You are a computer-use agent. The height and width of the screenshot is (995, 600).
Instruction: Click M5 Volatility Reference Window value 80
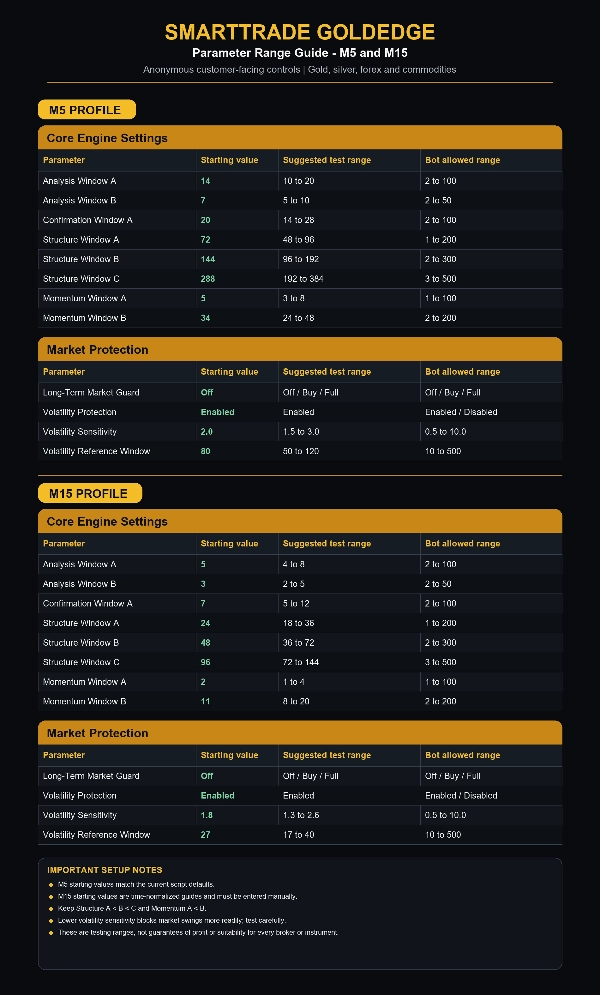(205, 451)
